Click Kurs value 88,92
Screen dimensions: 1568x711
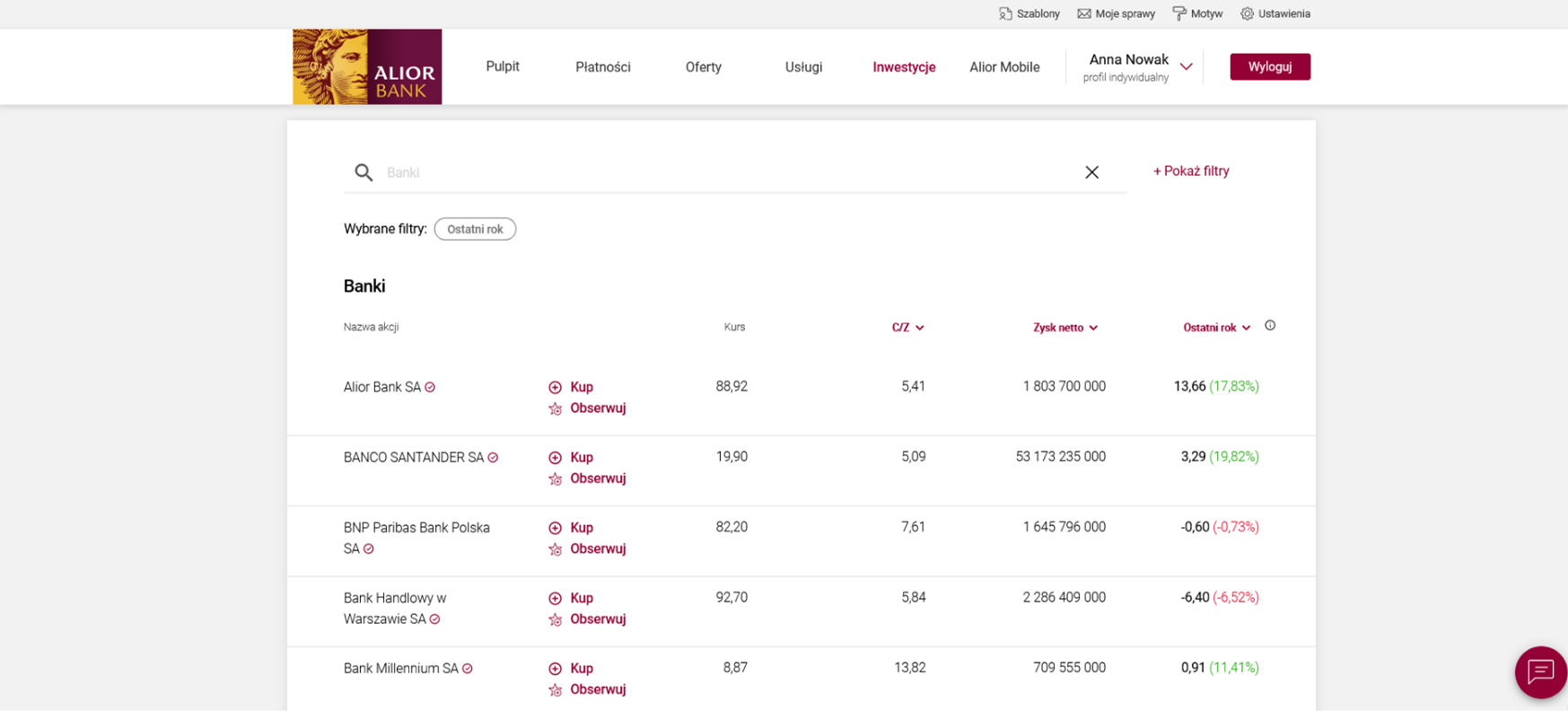coord(731,386)
